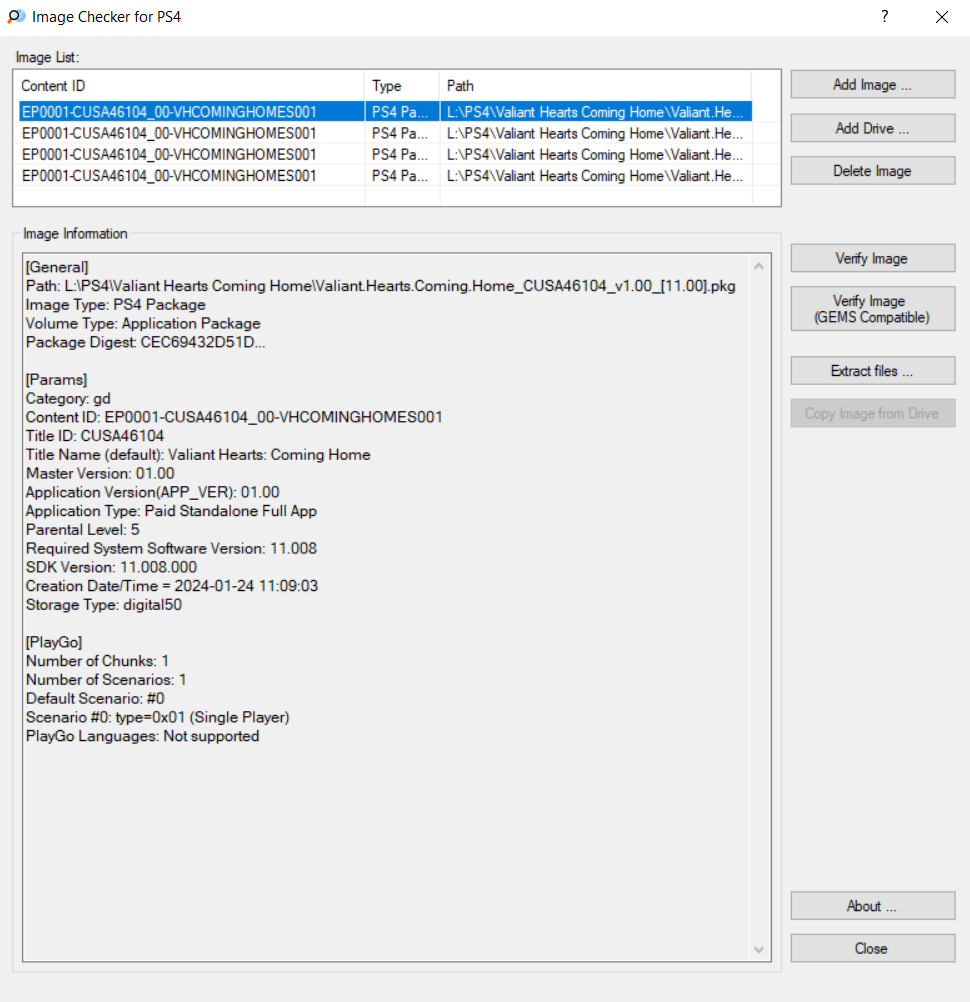Viewport: 970px width, 1002px height.
Task: Click the scroll-down arrow in Image Information
Action: [758, 950]
